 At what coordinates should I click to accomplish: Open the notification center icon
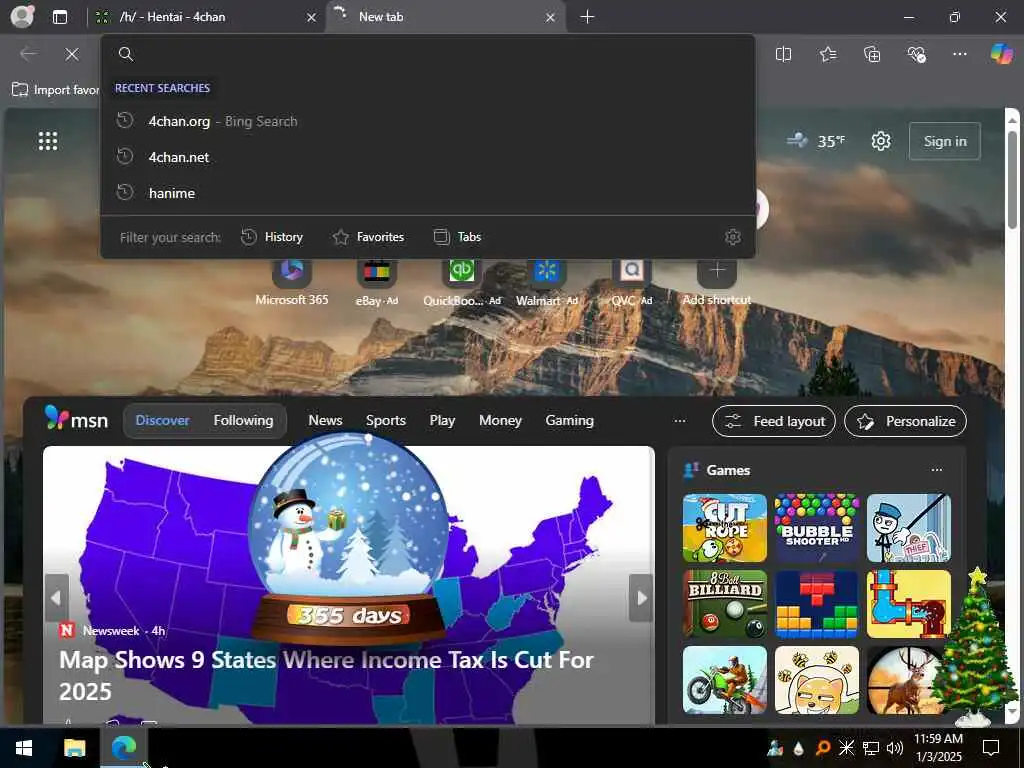click(x=991, y=748)
